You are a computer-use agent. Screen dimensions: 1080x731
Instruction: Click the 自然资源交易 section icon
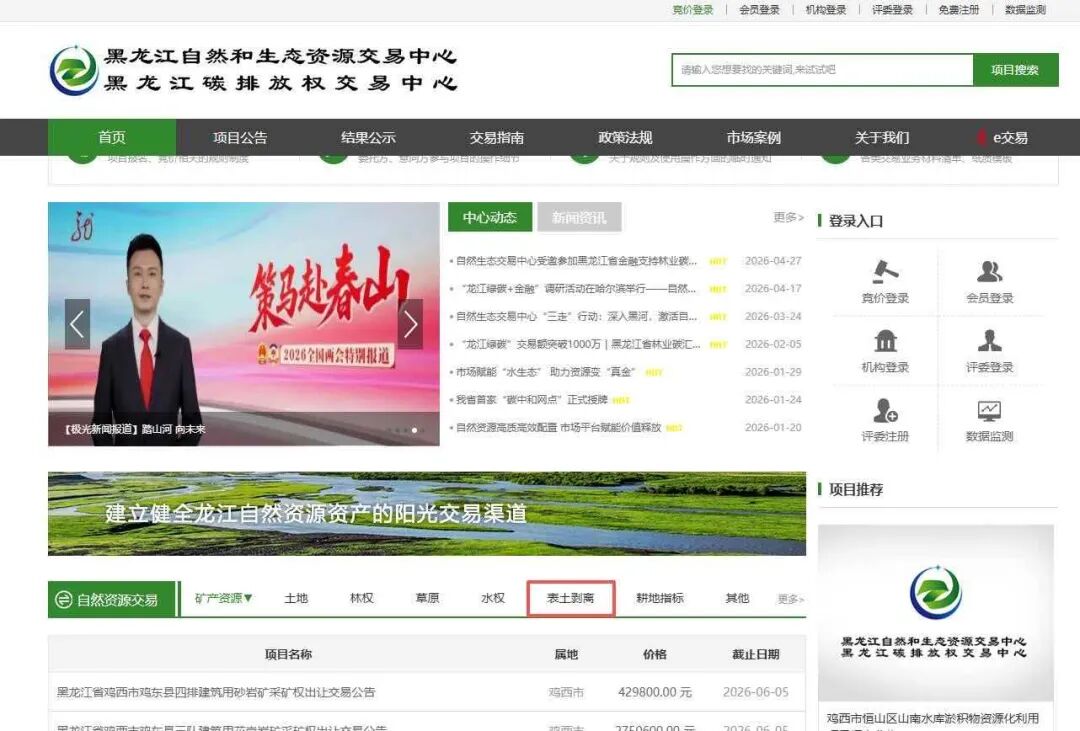pos(63,599)
